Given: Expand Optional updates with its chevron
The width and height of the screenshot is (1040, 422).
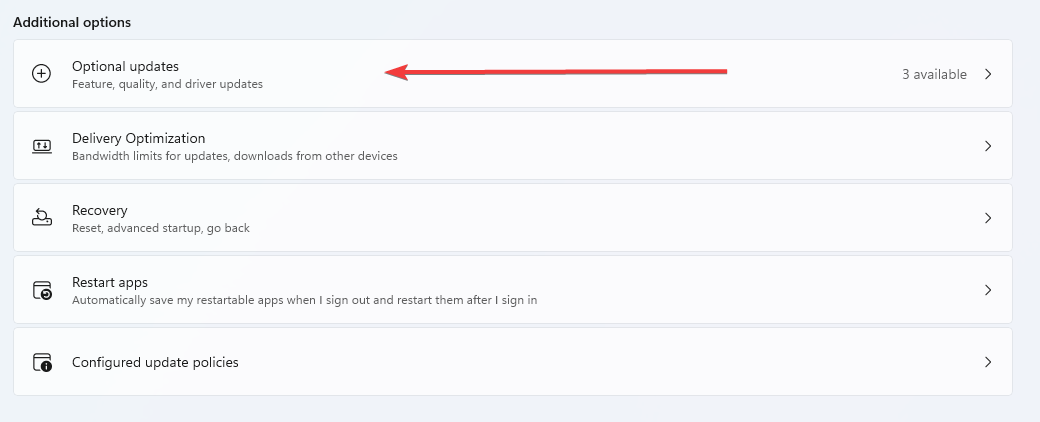Looking at the screenshot, I should click(988, 74).
